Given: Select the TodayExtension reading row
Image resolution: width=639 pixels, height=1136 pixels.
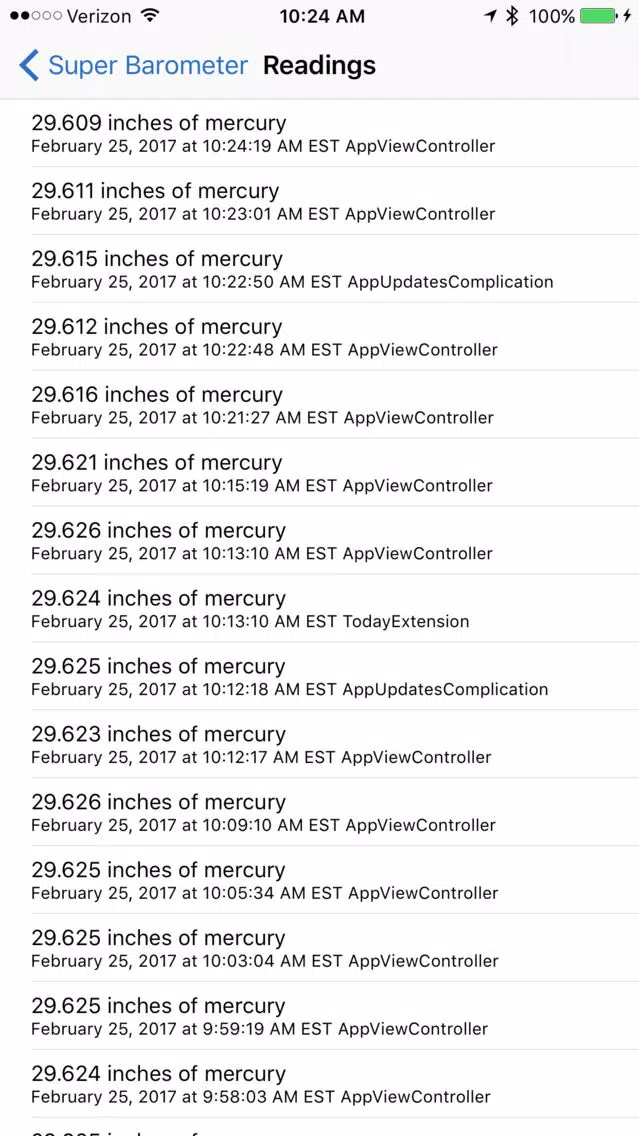Looking at the screenshot, I should (320, 609).
